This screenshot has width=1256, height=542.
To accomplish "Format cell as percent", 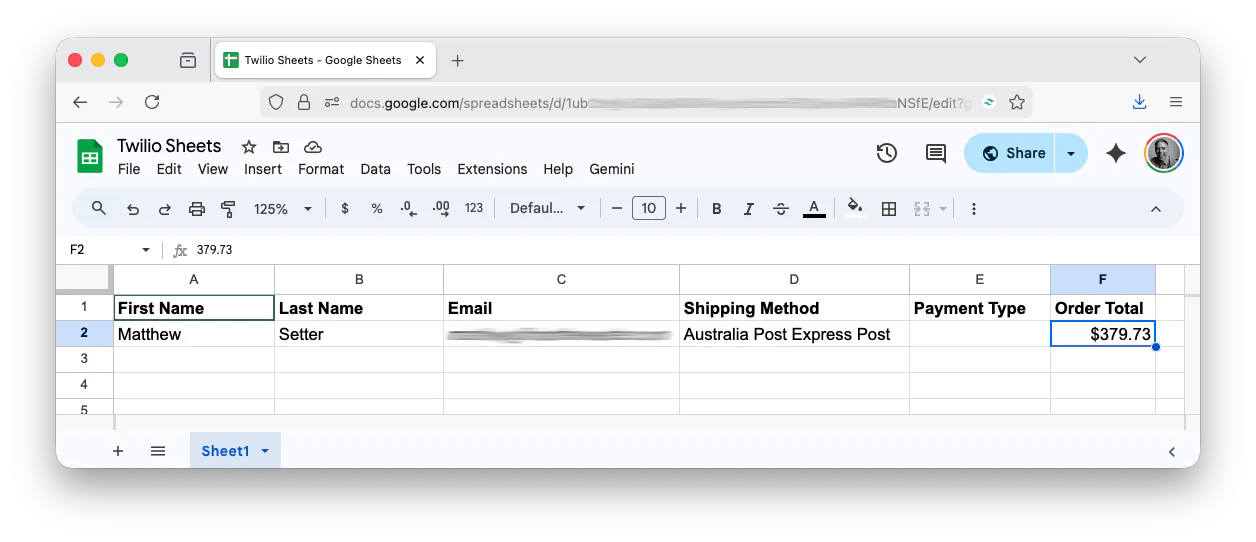I will click(377, 208).
